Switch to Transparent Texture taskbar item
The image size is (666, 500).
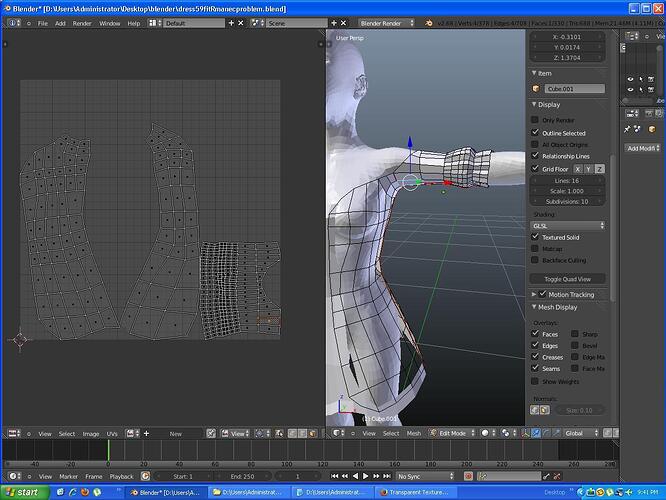417,492
